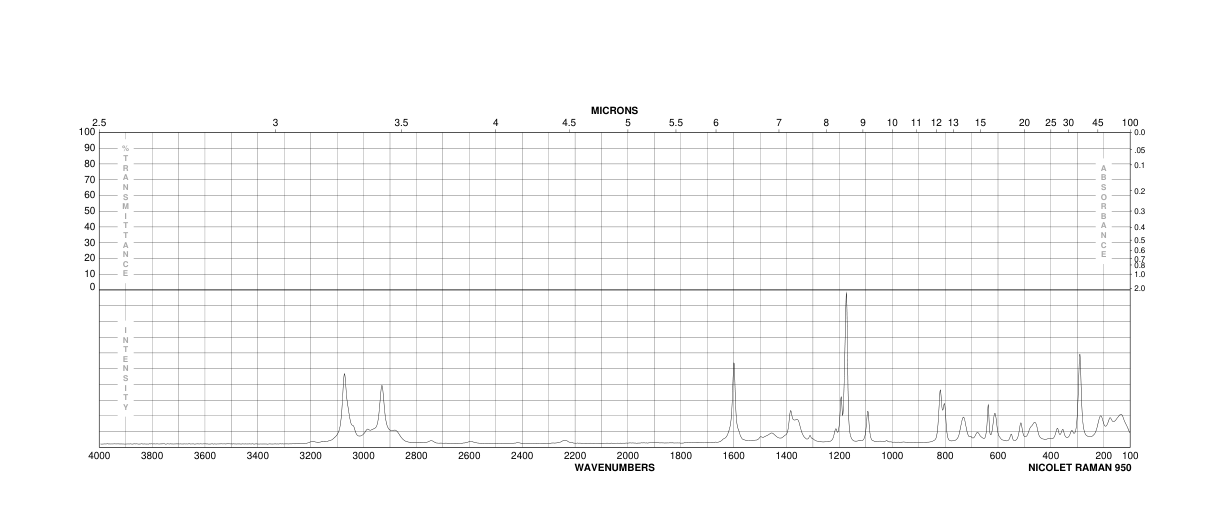Click transmittance scale value 50
This screenshot has width=1224, height=528.
[x=90, y=211]
